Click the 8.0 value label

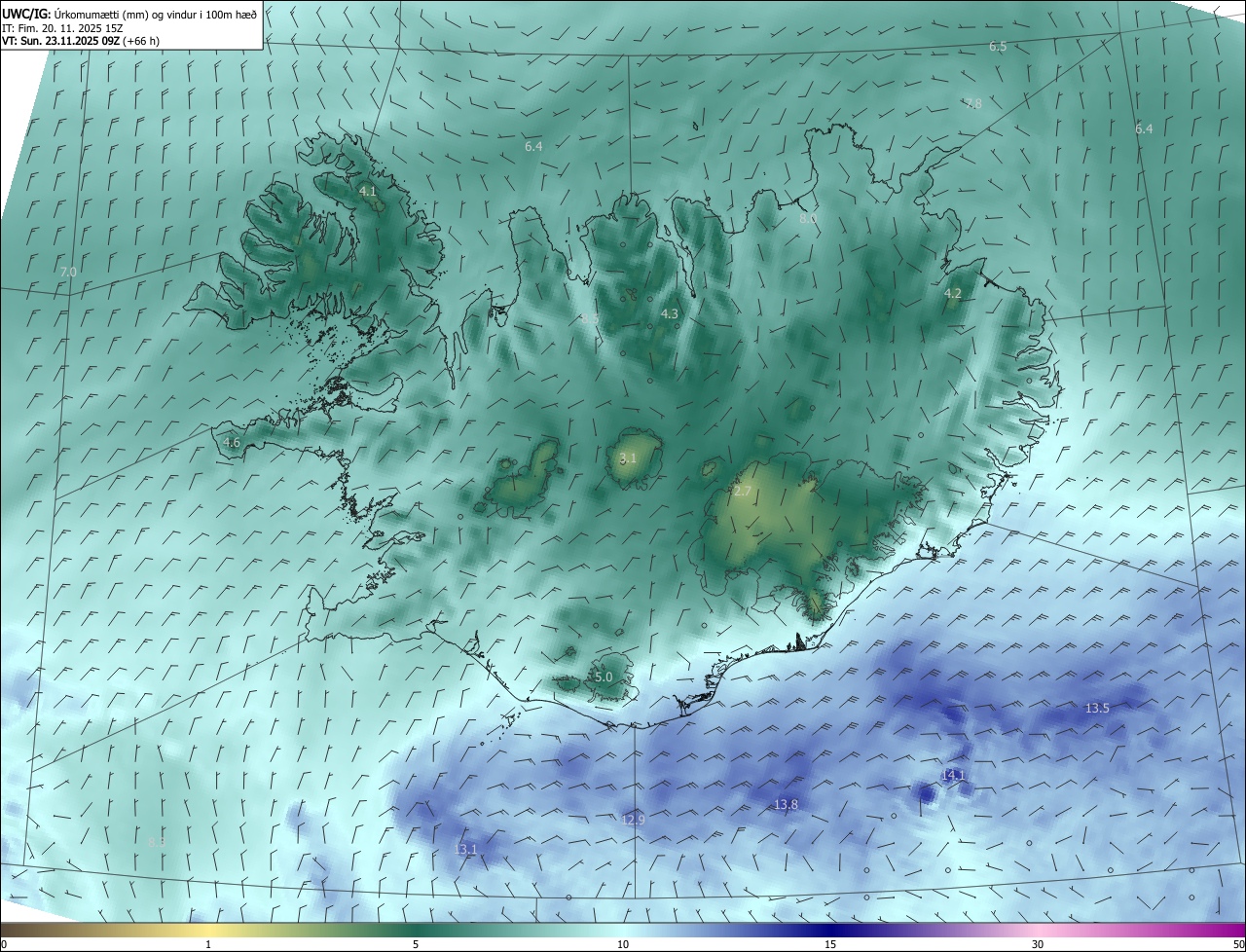807,219
